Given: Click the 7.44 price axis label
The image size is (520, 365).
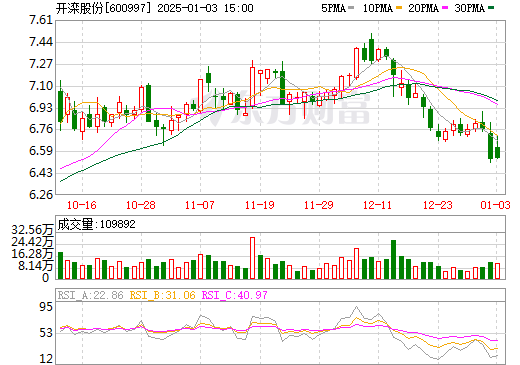Looking at the screenshot, I should tap(41, 42).
